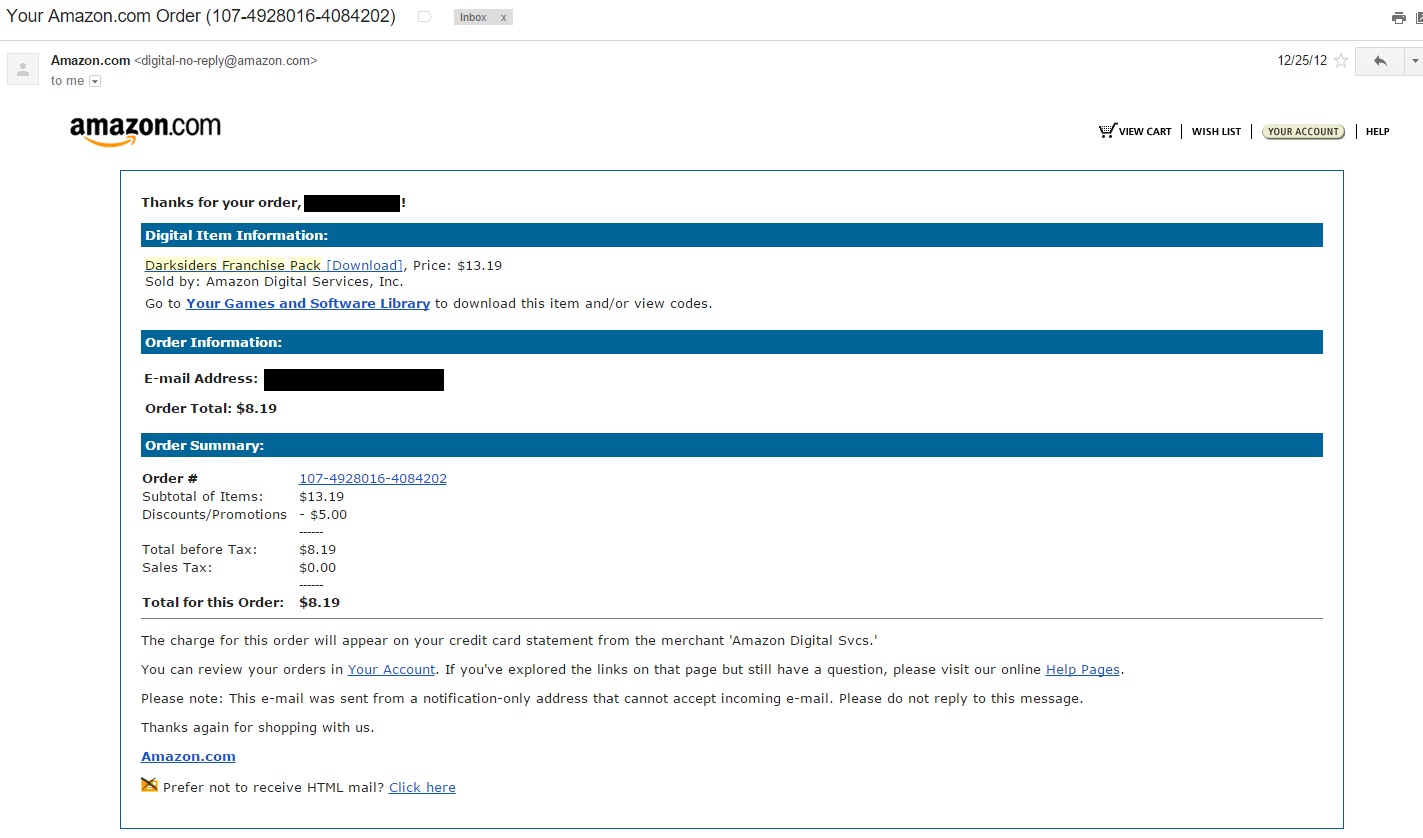Click the Reply arrow button
The height and width of the screenshot is (838, 1423).
tap(1380, 61)
